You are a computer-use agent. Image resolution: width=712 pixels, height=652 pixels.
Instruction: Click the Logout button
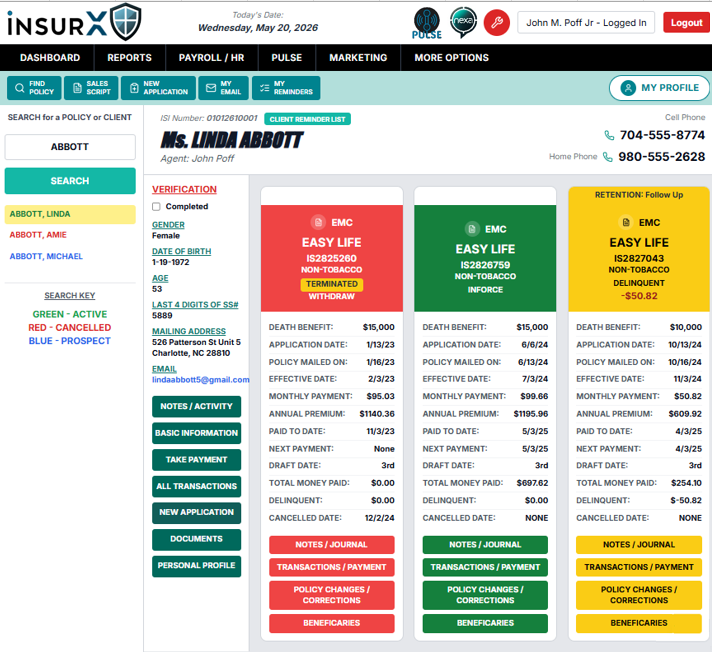(x=686, y=23)
